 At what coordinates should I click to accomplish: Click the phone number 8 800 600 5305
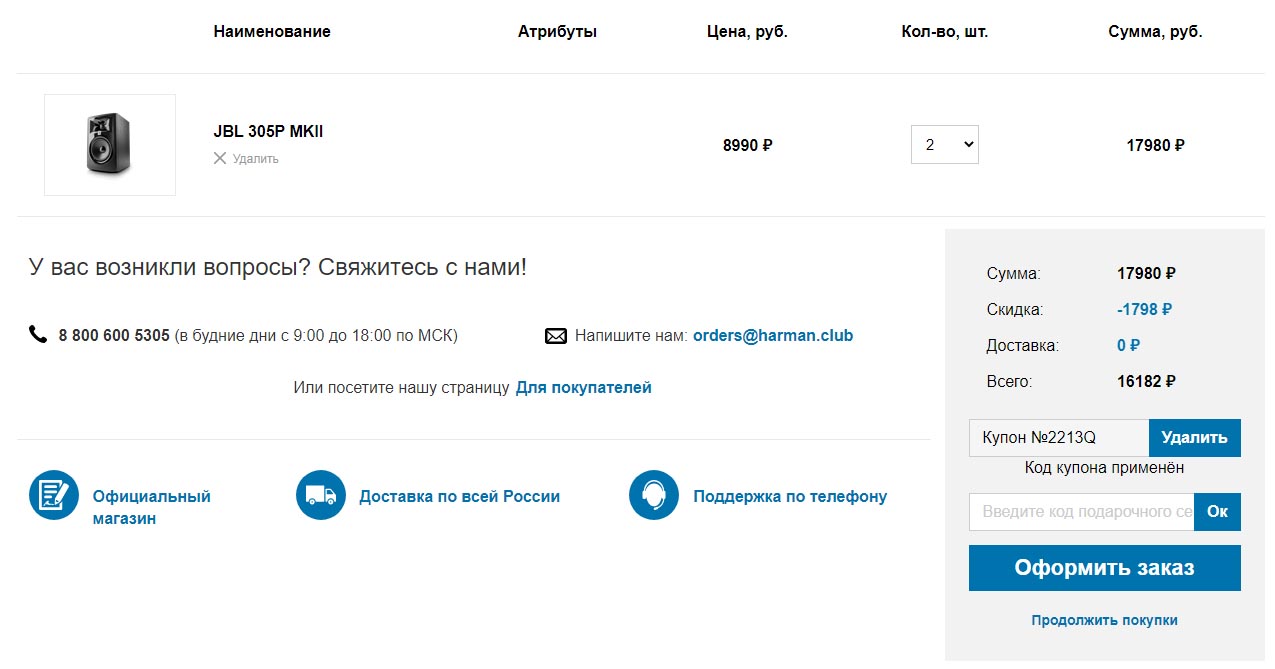[x=114, y=336]
